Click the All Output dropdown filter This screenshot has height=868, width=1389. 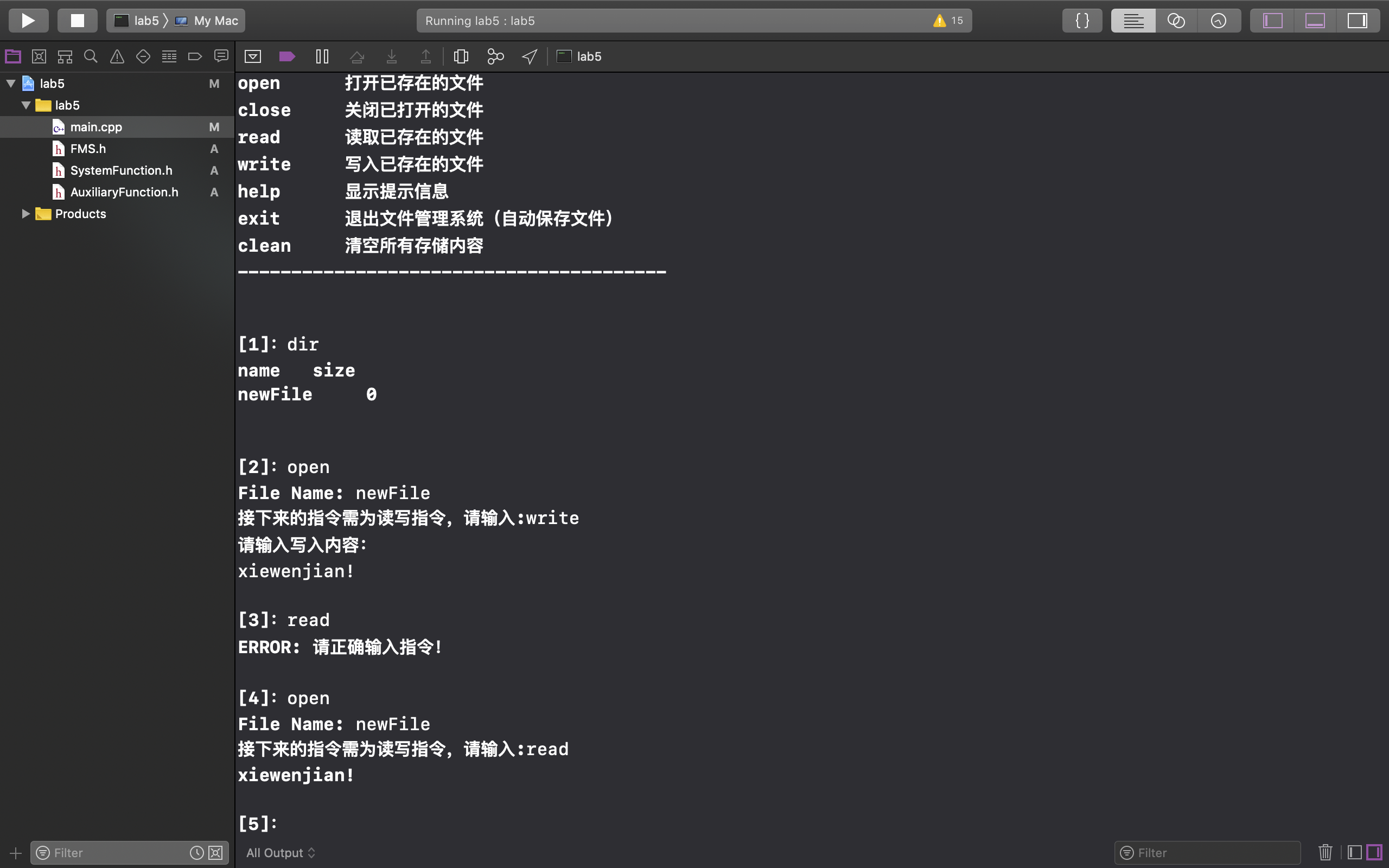click(x=280, y=852)
